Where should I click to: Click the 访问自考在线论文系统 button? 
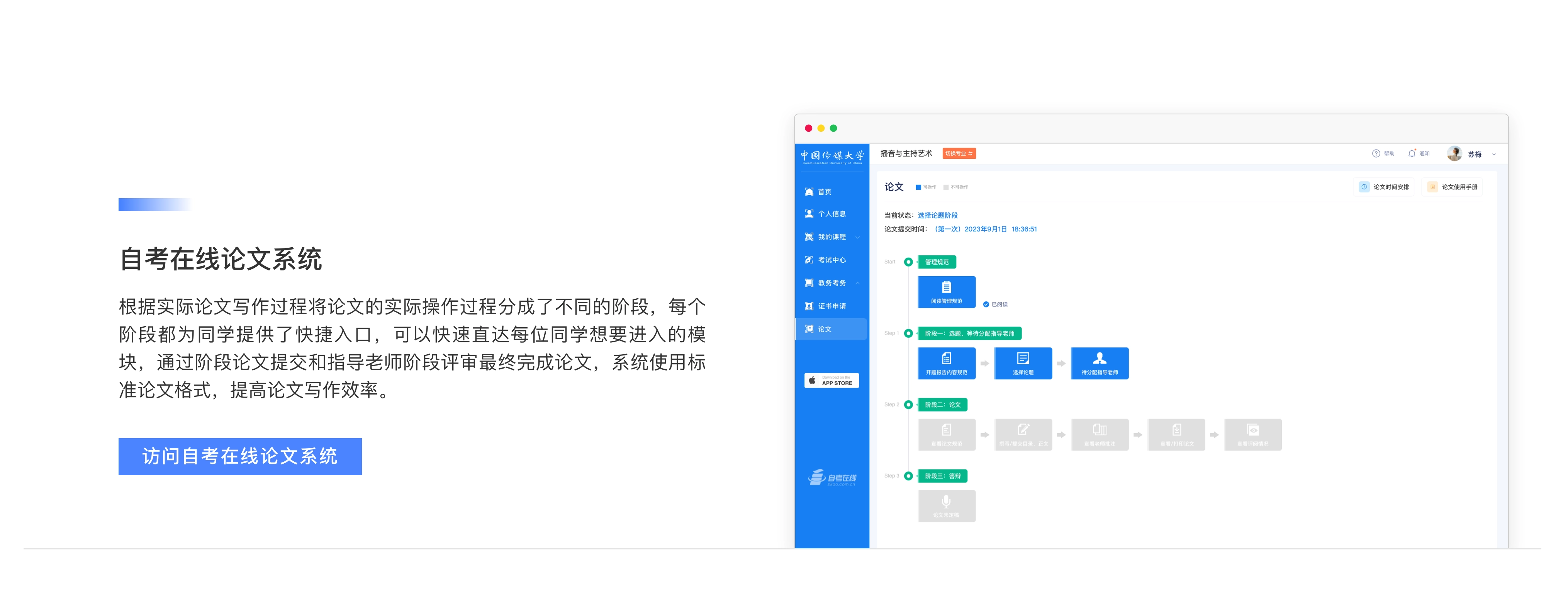[x=240, y=456]
